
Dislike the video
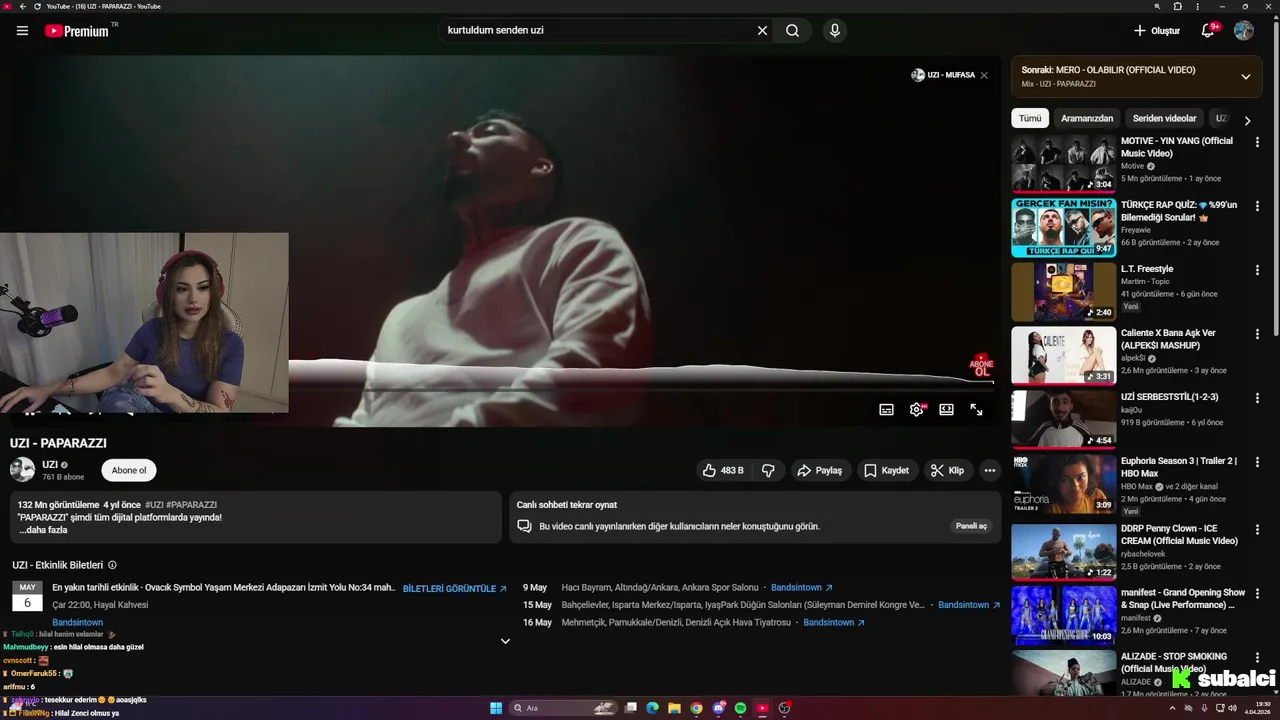[x=768, y=470]
